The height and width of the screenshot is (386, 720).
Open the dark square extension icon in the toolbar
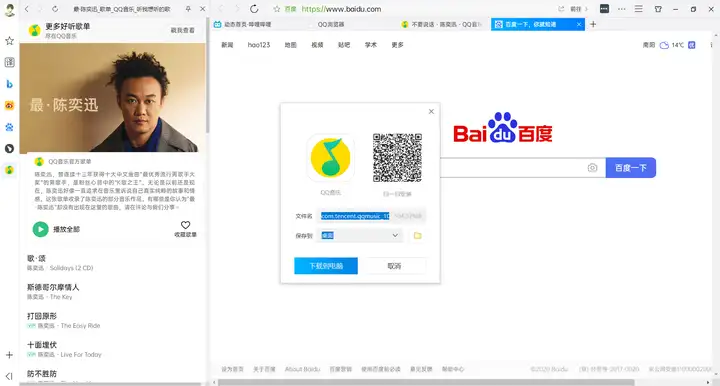pyautogui.click(x=604, y=9)
